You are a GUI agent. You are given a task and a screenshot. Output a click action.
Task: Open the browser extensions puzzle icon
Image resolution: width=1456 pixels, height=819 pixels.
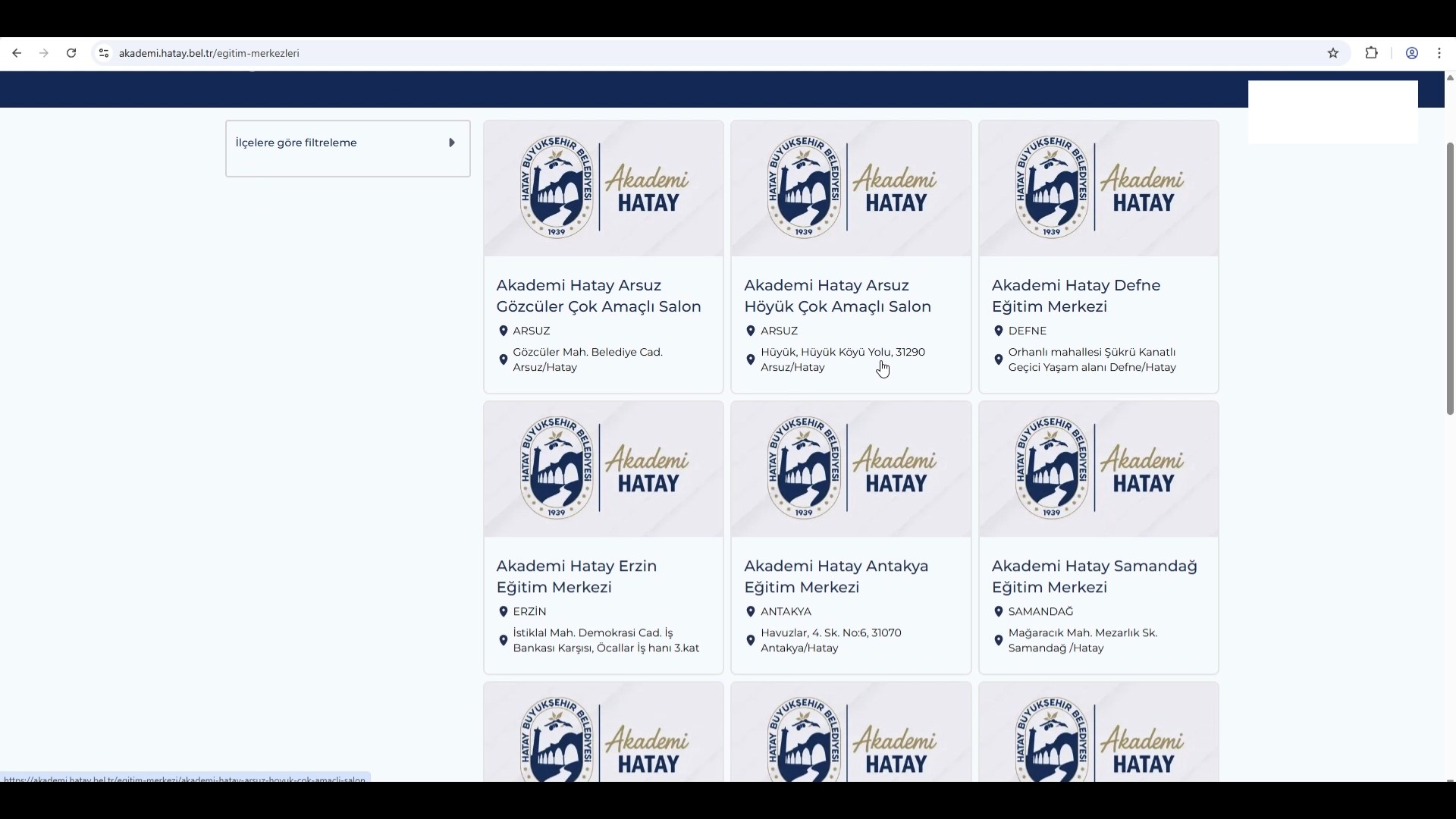tap(1371, 53)
